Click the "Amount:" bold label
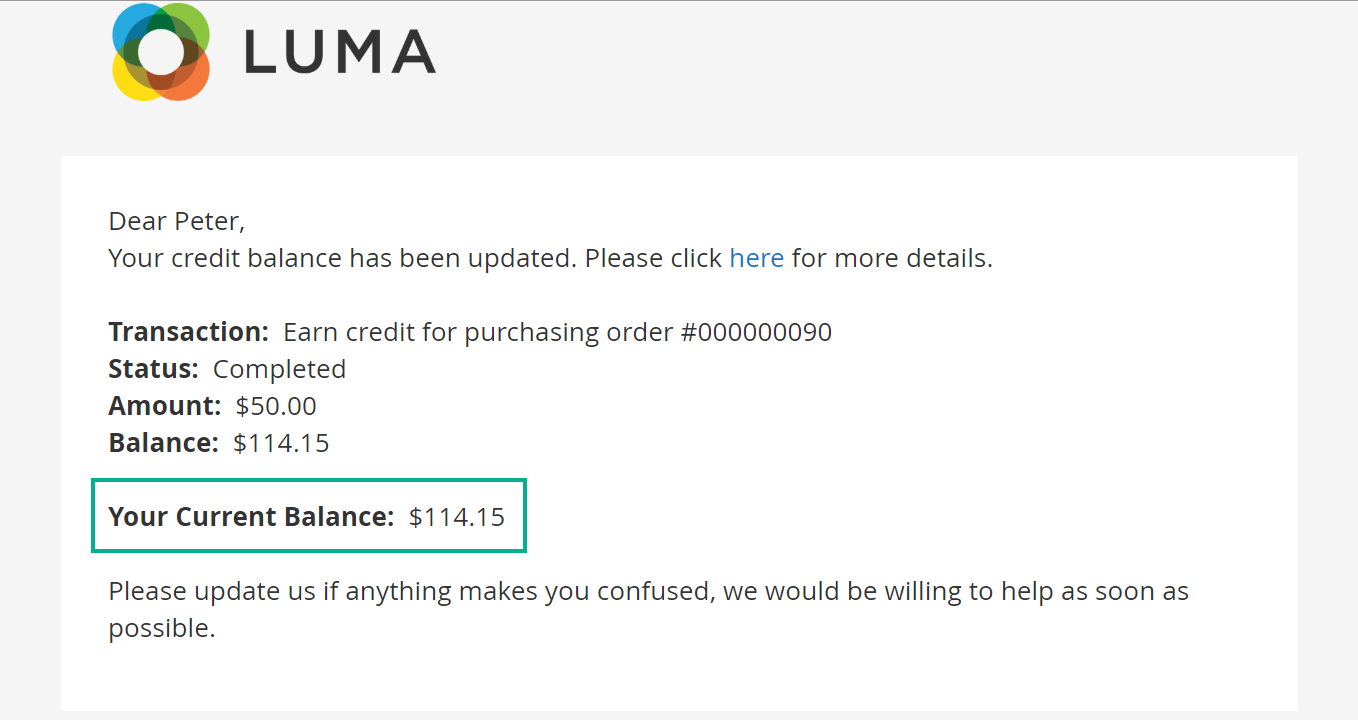 tap(164, 406)
